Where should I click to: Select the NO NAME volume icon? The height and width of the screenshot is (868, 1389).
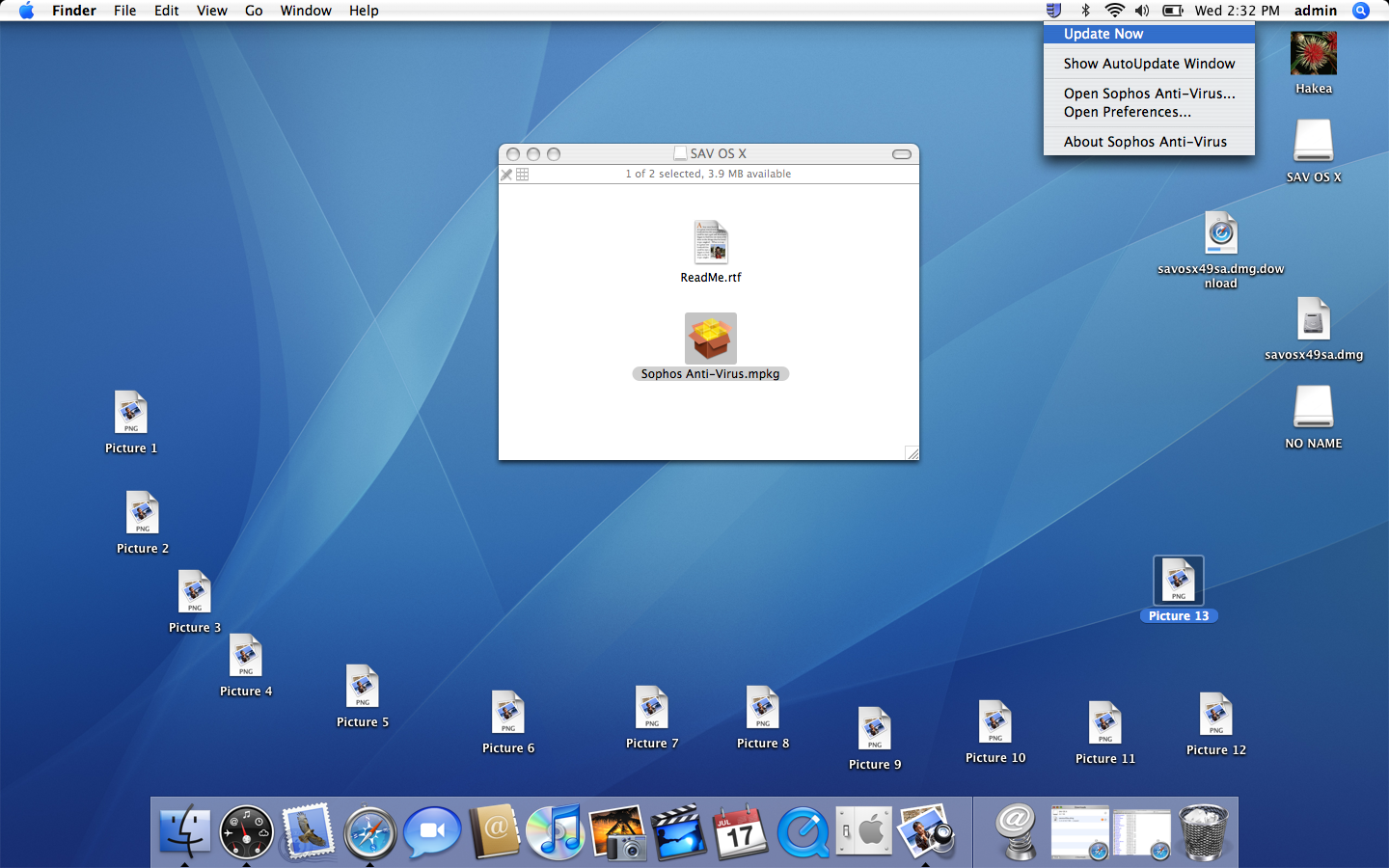[x=1314, y=407]
